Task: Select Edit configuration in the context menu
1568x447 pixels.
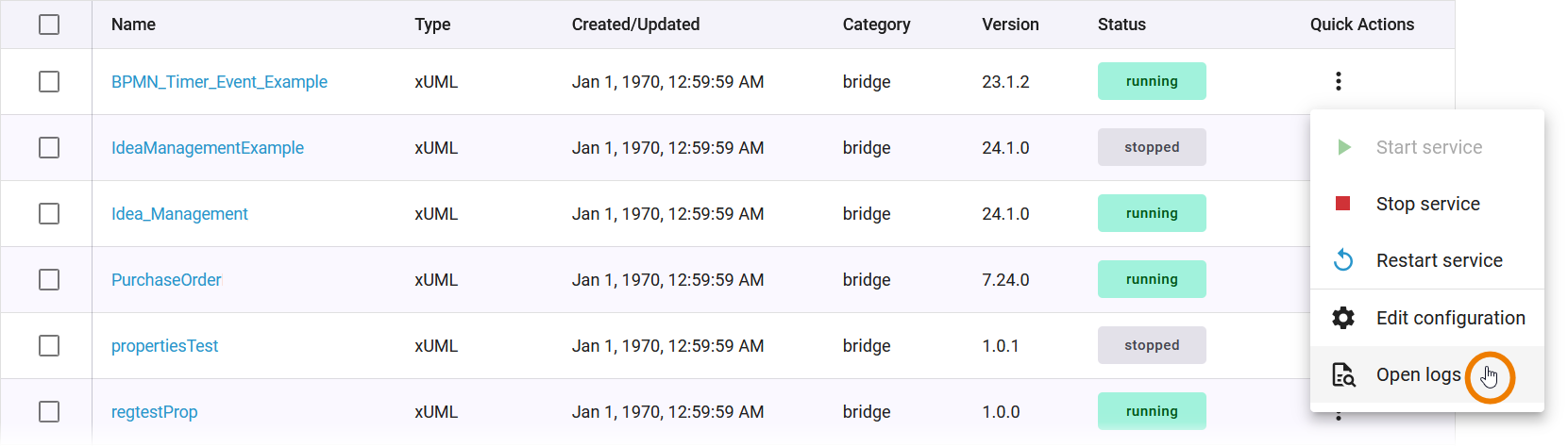Action: (x=1450, y=318)
